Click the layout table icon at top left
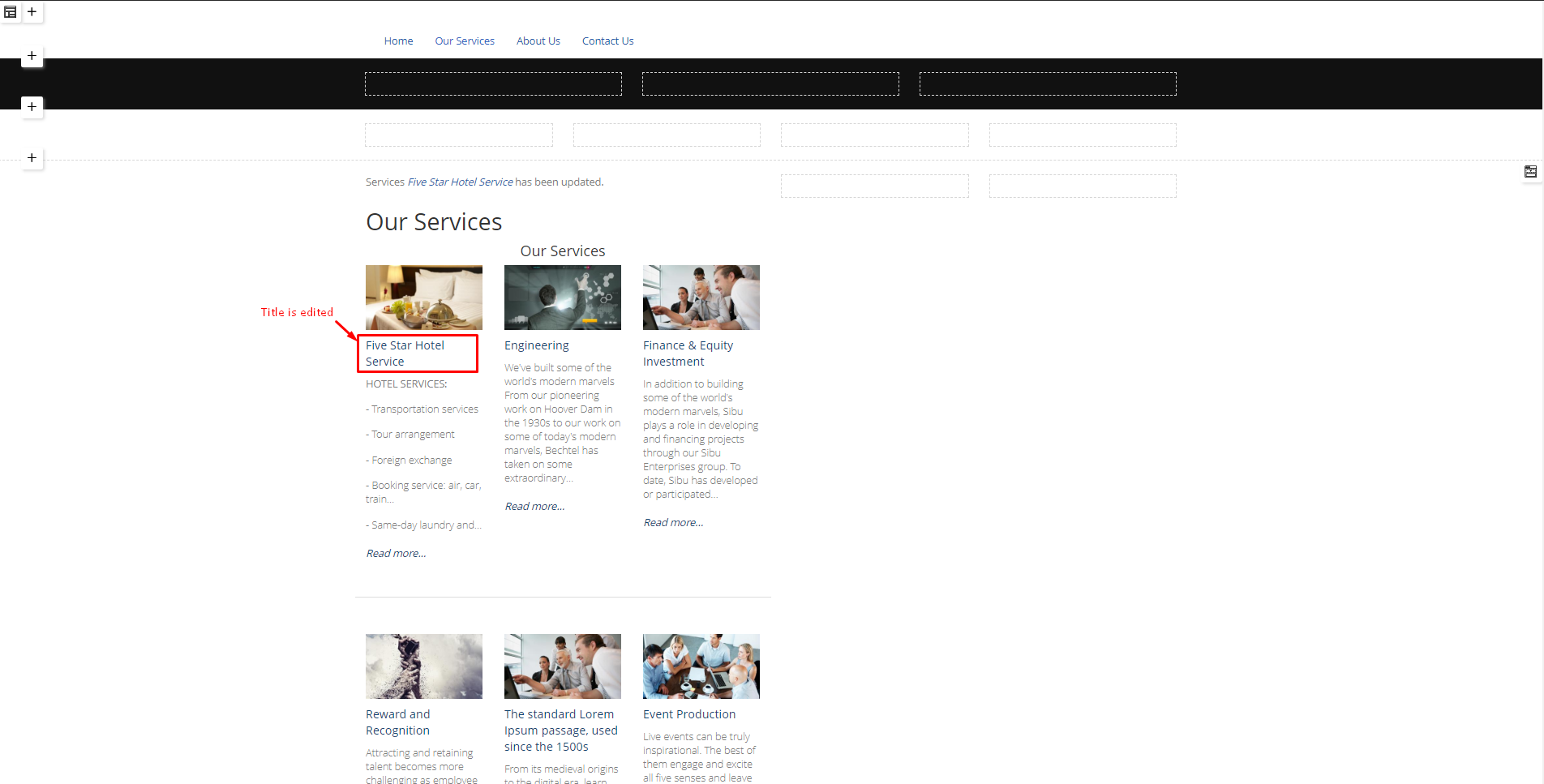 pos(11,12)
